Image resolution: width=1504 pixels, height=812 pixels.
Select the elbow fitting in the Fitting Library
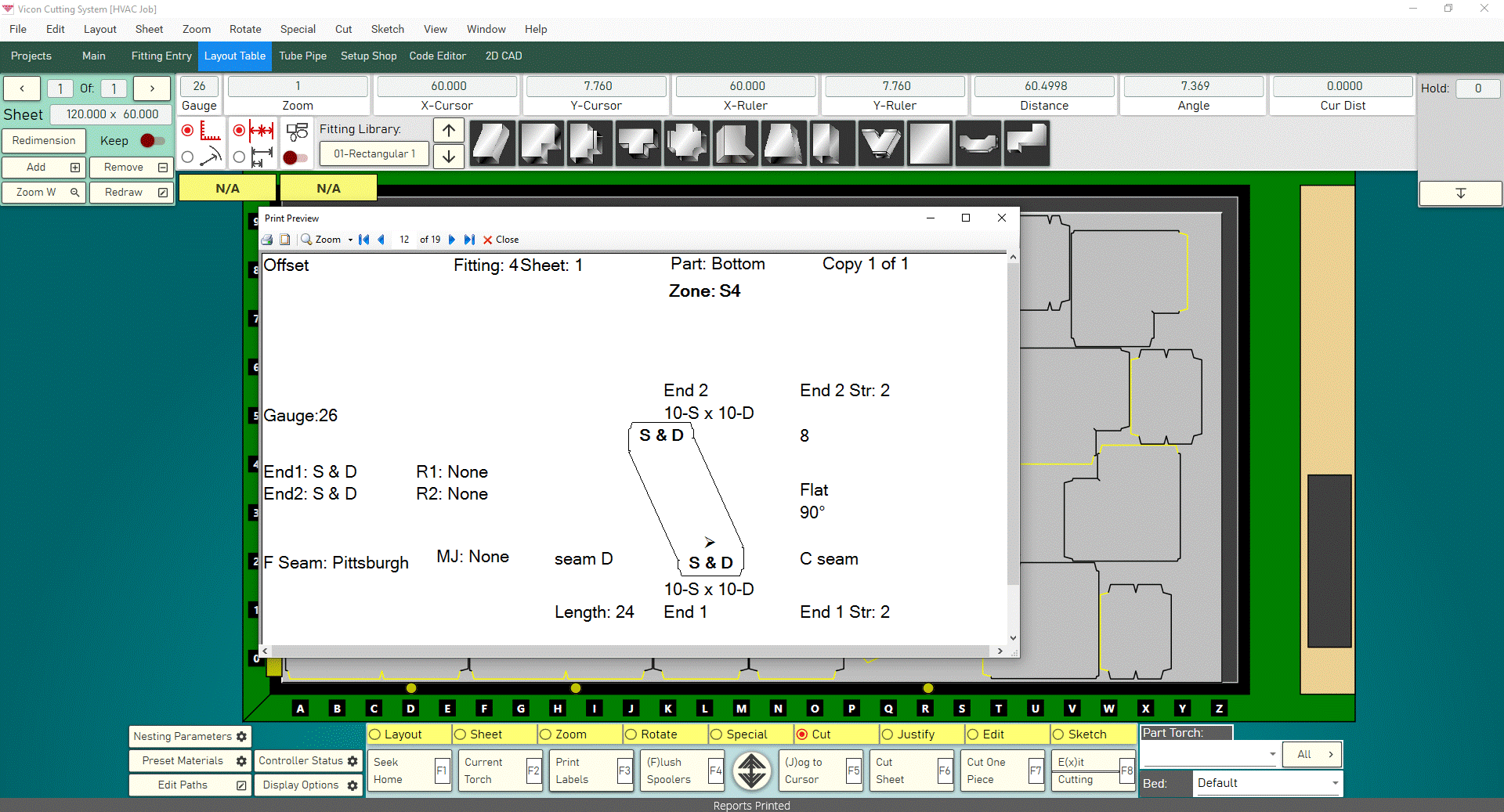pyautogui.click(x=540, y=144)
